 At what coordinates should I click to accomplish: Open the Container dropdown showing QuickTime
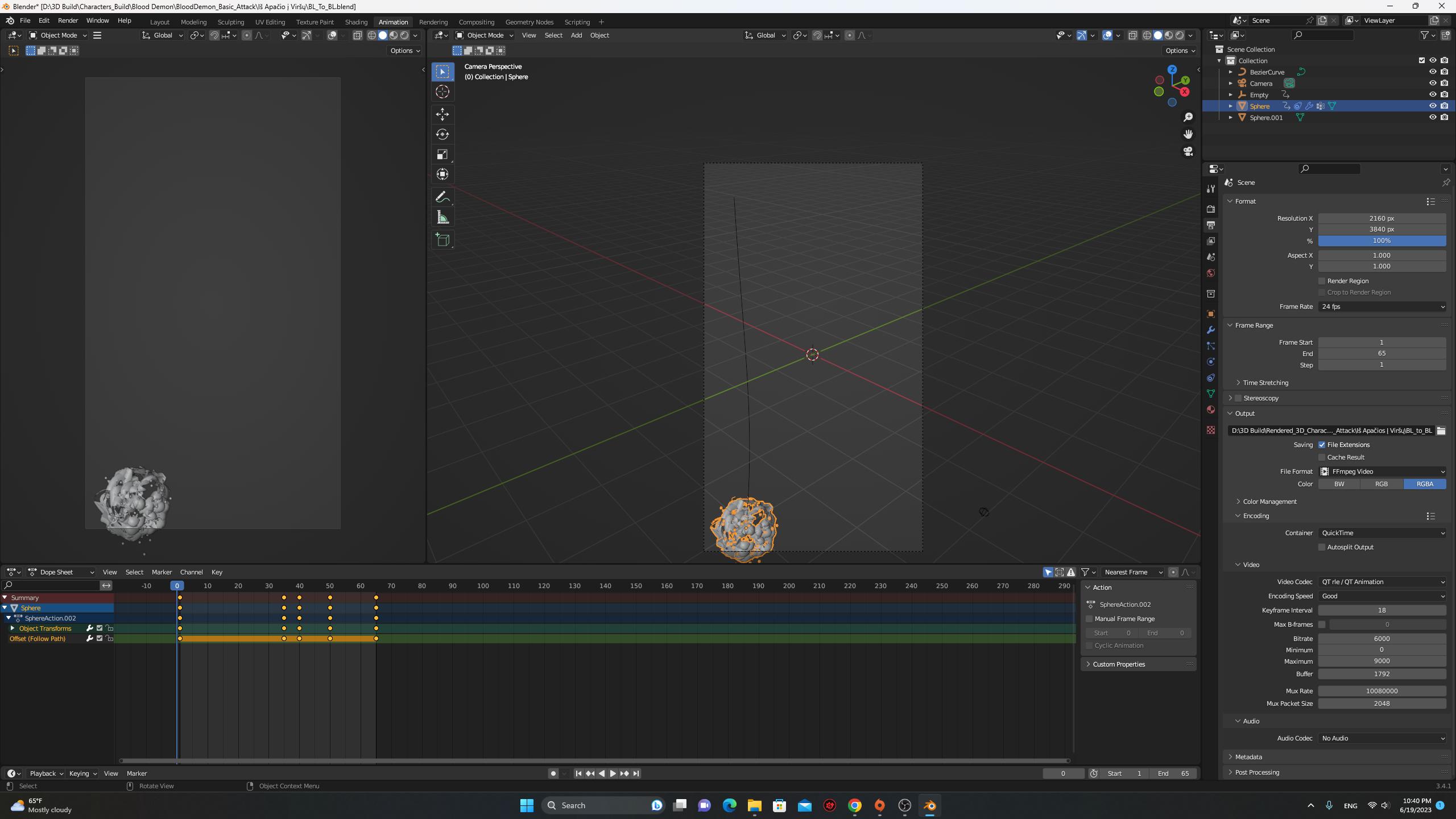[1382, 533]
